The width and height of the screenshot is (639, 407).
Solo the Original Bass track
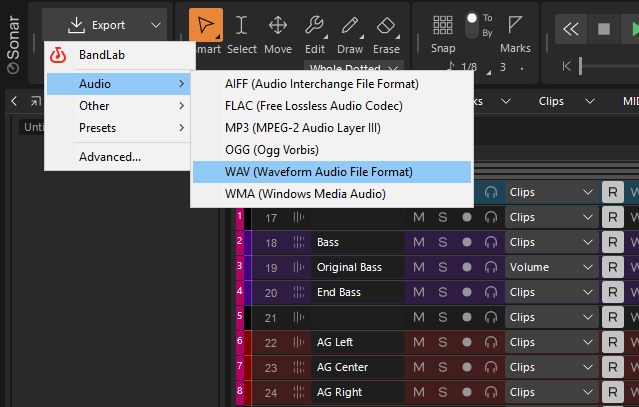pyautogui.click(x=443, y=267)
